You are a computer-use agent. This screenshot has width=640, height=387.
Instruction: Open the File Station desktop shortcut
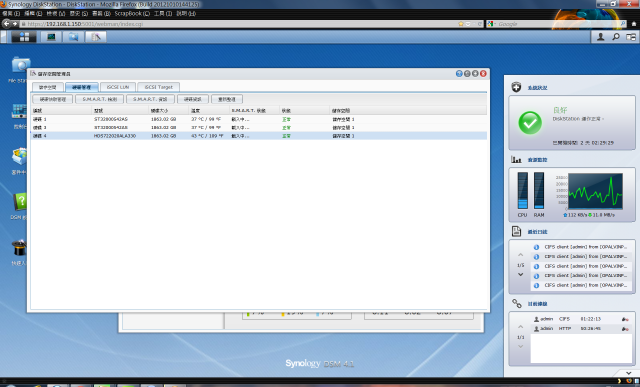20,69
